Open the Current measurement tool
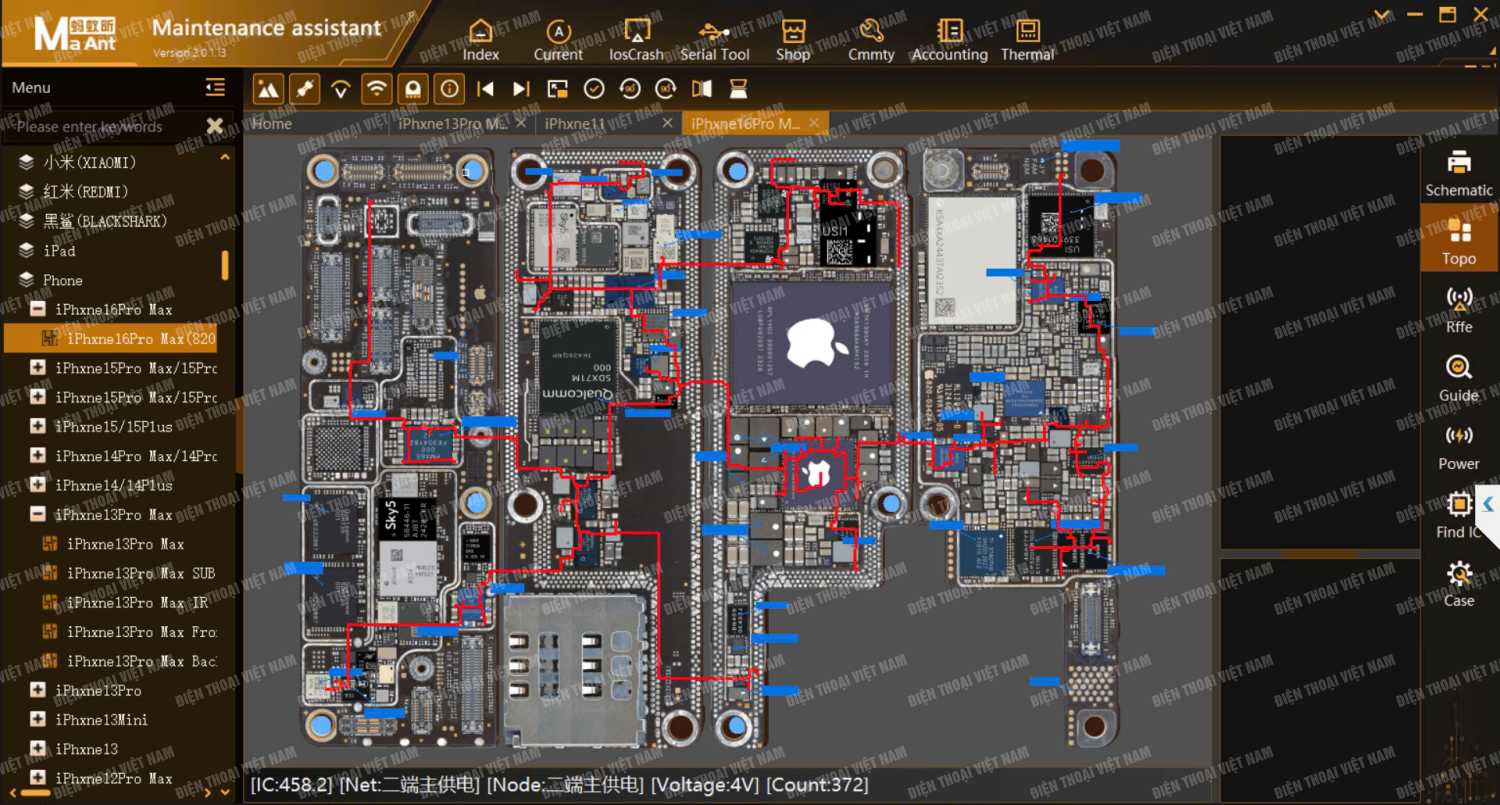1500x805 pixels. [x=558, y=40]
